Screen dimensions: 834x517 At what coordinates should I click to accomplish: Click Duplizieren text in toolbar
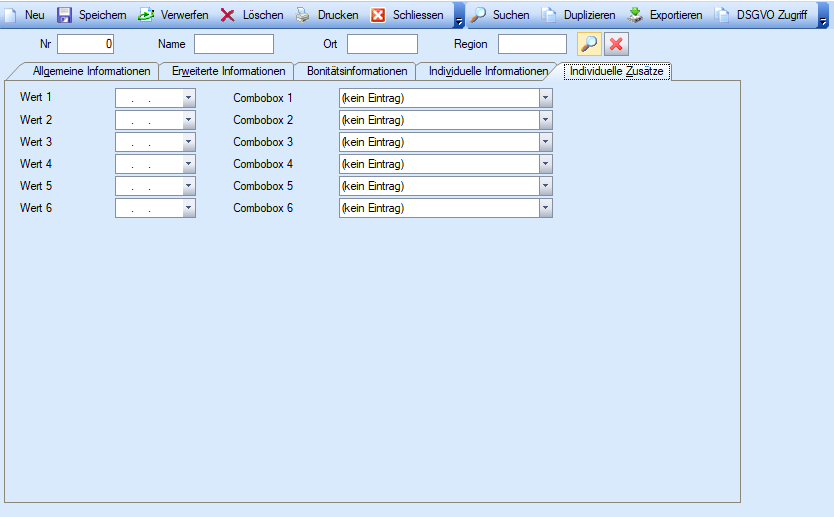(589, 15)
